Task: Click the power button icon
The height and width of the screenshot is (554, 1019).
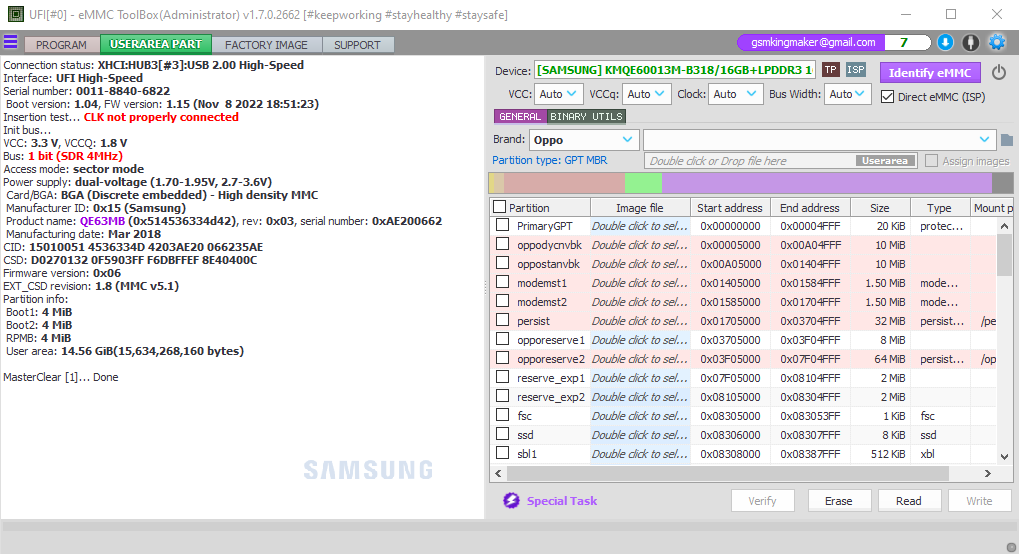Action: (x=999, y=72)
